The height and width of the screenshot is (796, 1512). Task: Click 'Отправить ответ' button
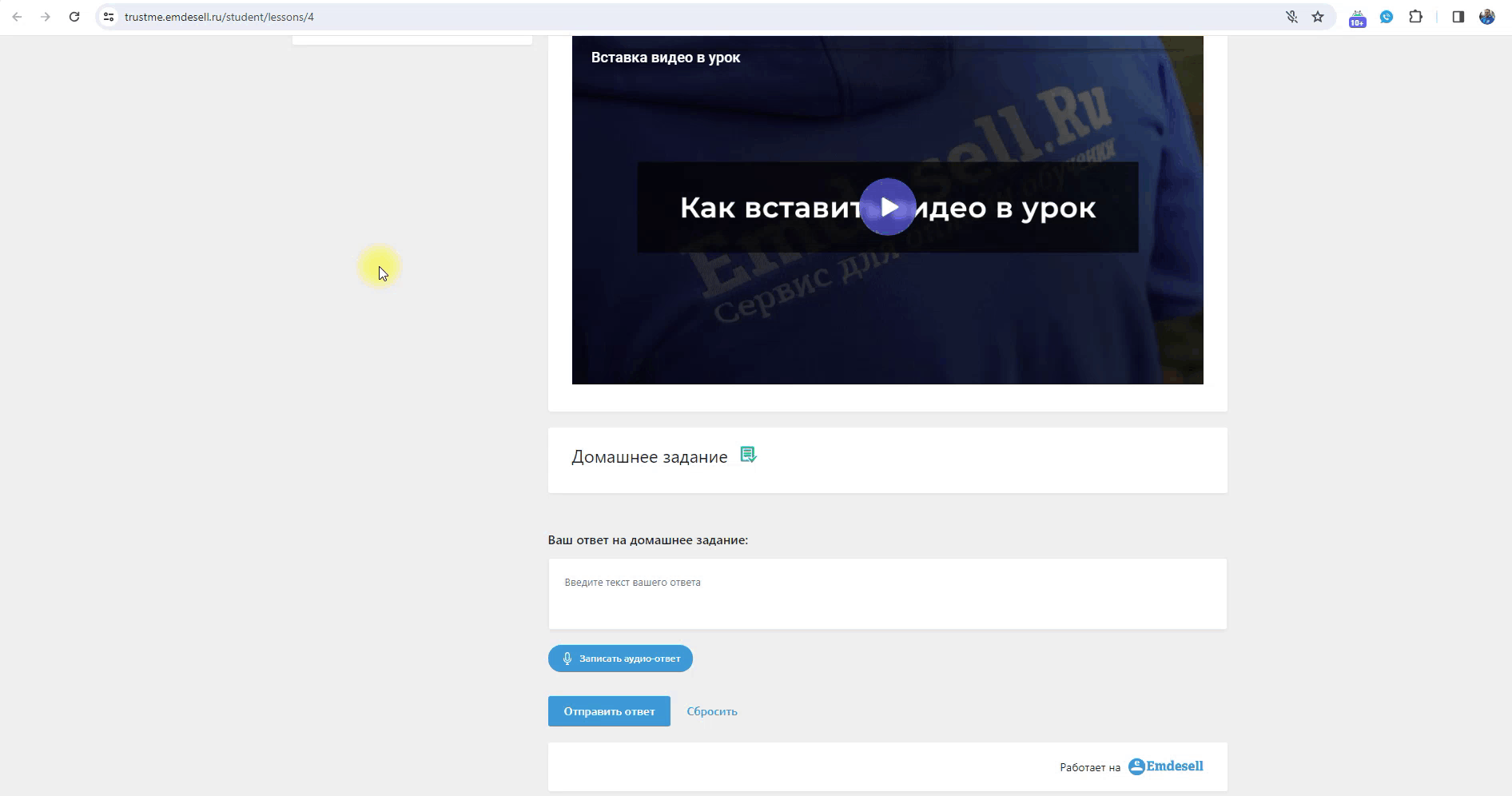(x=609, y=711)
